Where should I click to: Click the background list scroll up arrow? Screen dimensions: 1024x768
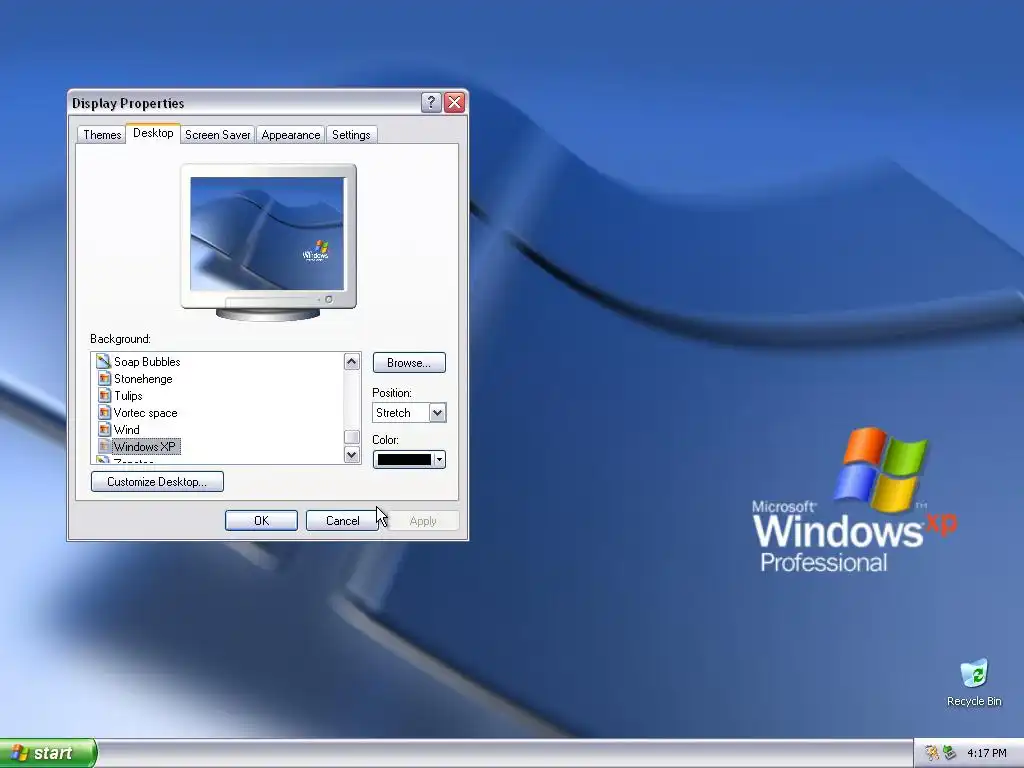click(x=352, y=362)
